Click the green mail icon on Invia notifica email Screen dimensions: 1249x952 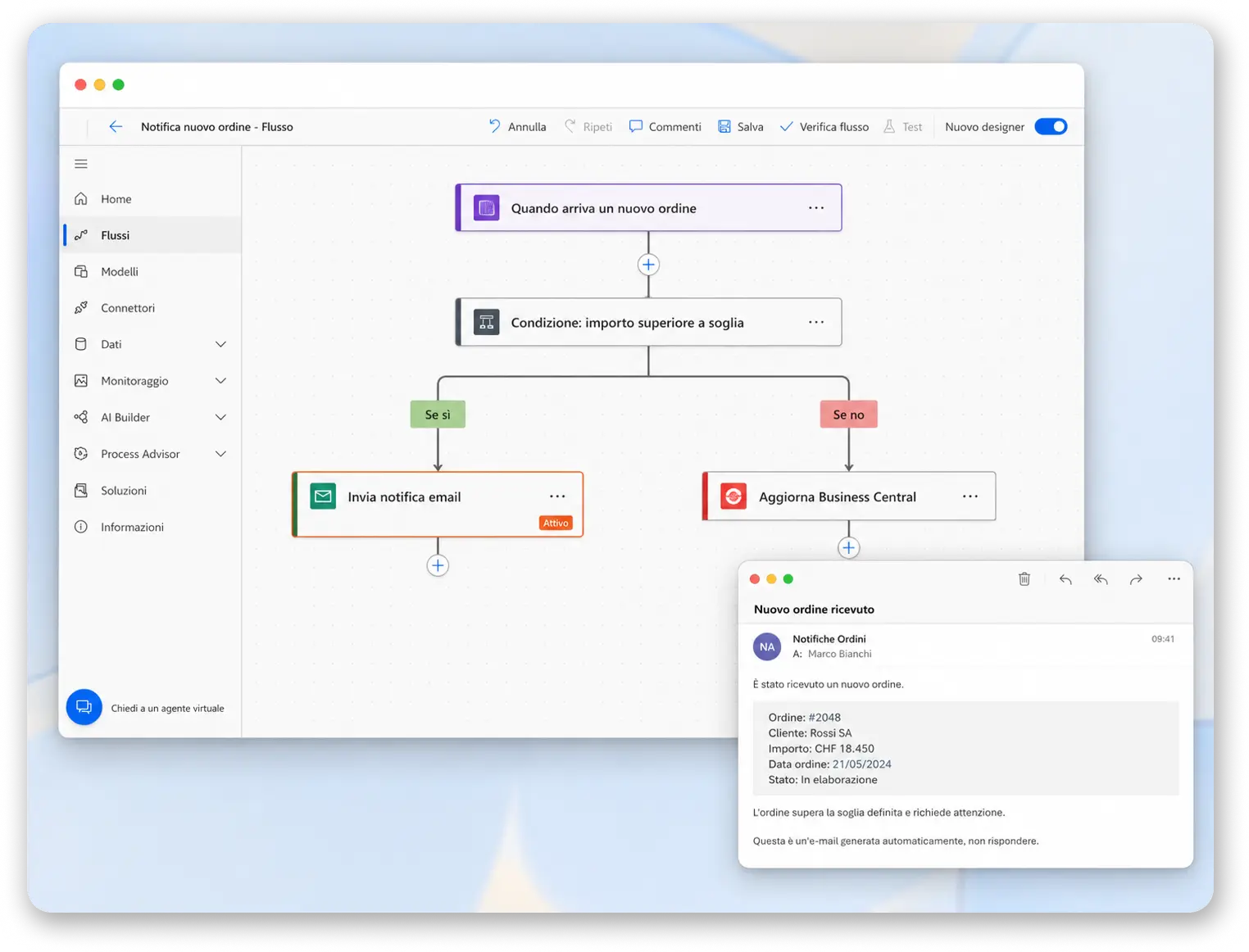pos(323,496)
